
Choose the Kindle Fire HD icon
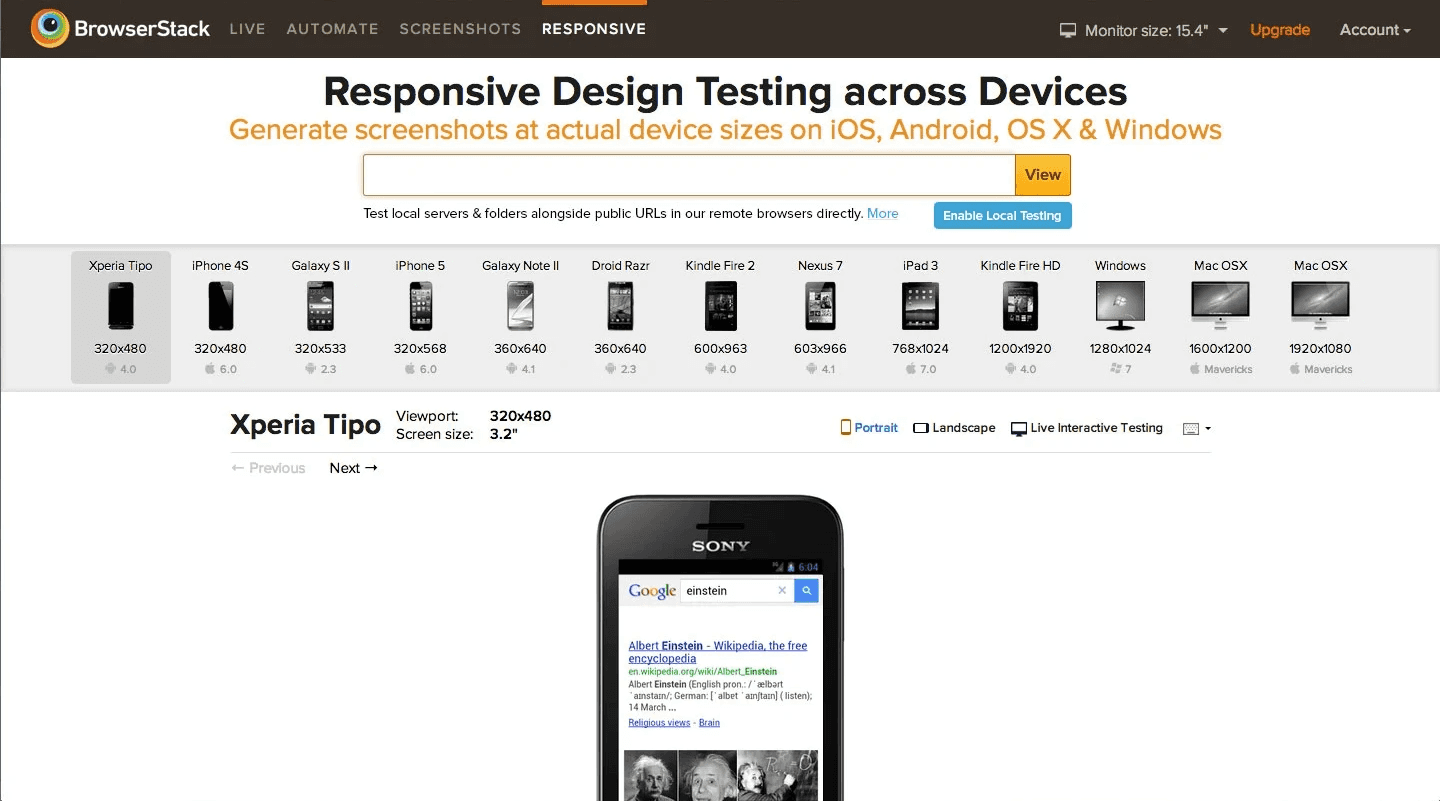tap(1021, 306)
